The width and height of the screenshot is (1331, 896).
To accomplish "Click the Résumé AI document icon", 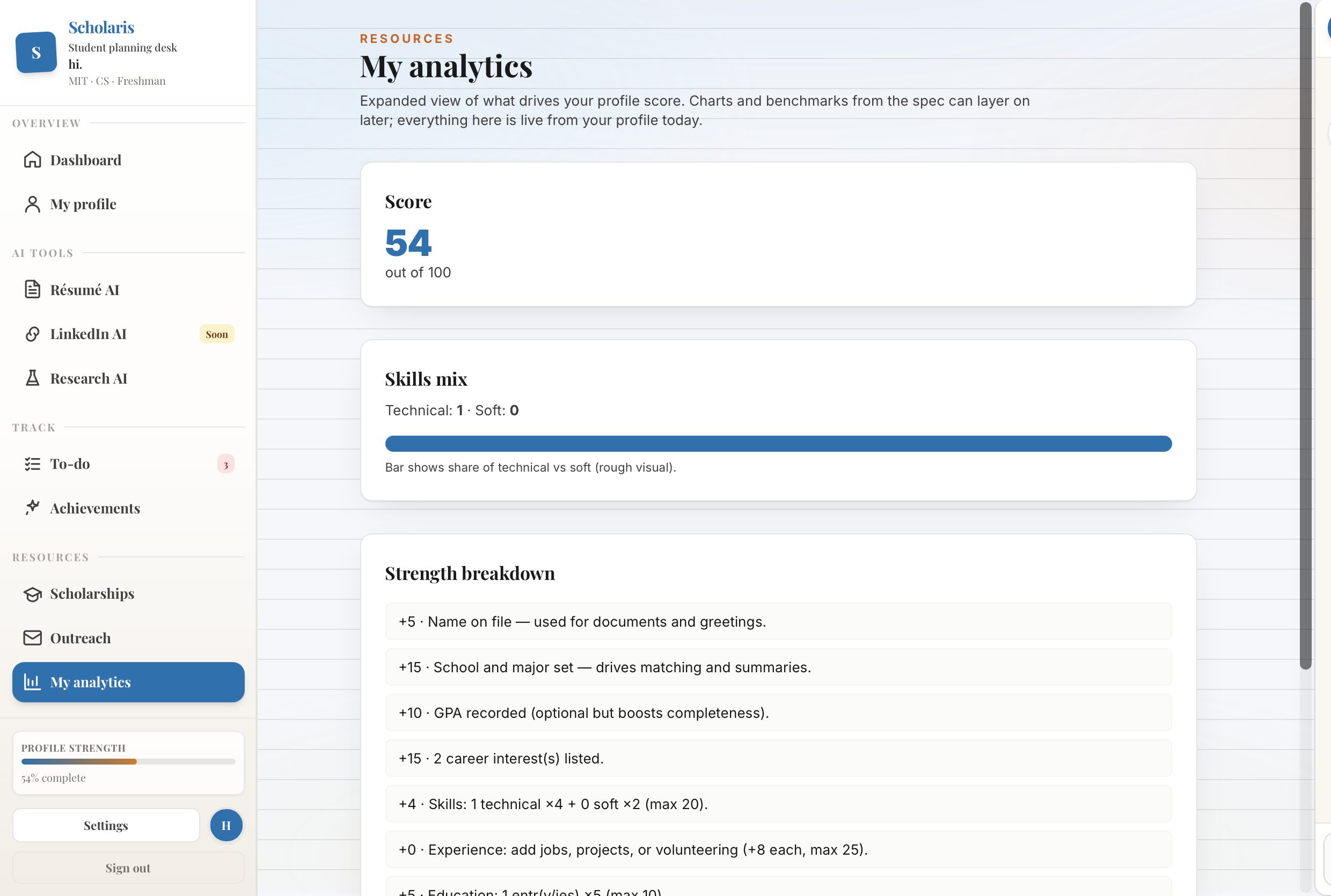I will pyautogui.click(x=33, y=290).
